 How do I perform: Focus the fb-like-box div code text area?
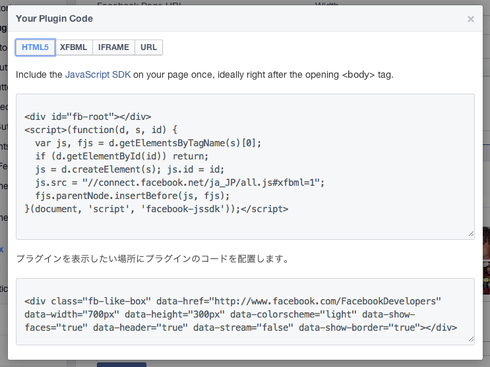(x=245, y=311)
